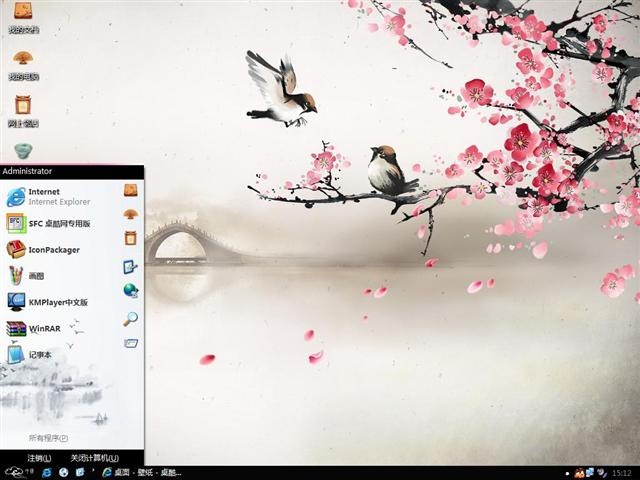Switch to the 桌面-壁纸-桌酷 taskbar window

[142, 473]
